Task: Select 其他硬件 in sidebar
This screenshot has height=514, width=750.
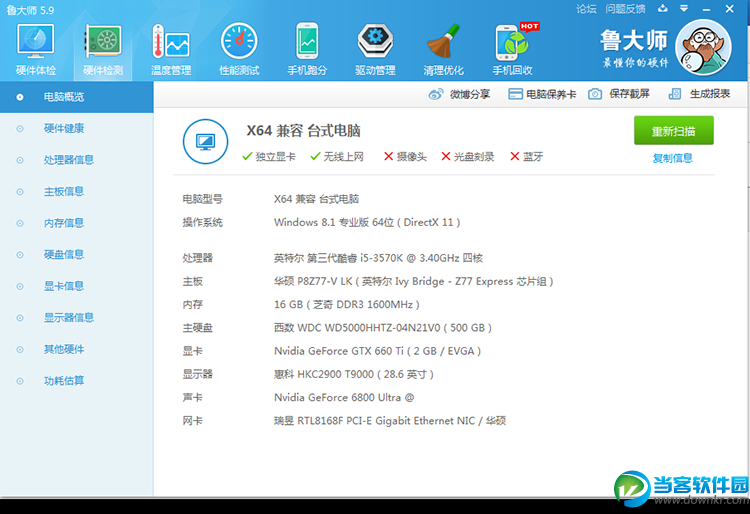Action: point(77,350)
